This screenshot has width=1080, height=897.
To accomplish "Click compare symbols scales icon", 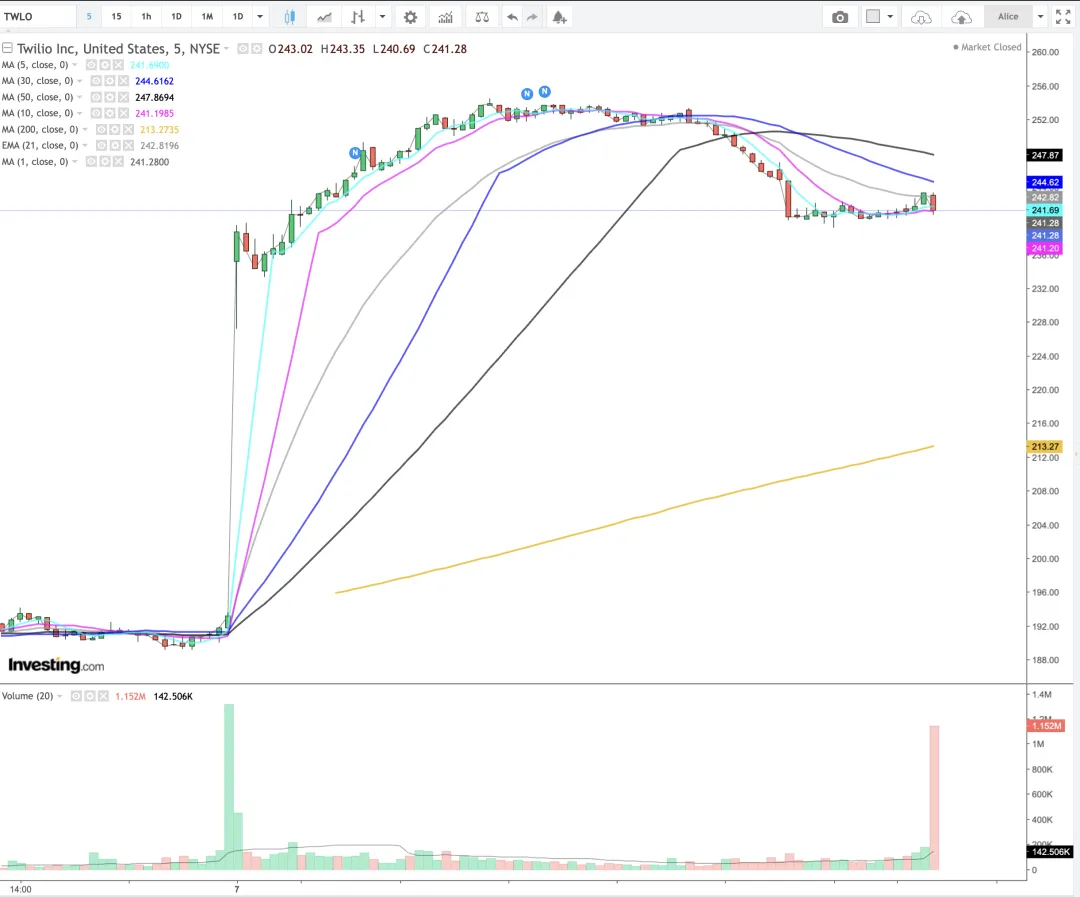I will pos(482,17).
